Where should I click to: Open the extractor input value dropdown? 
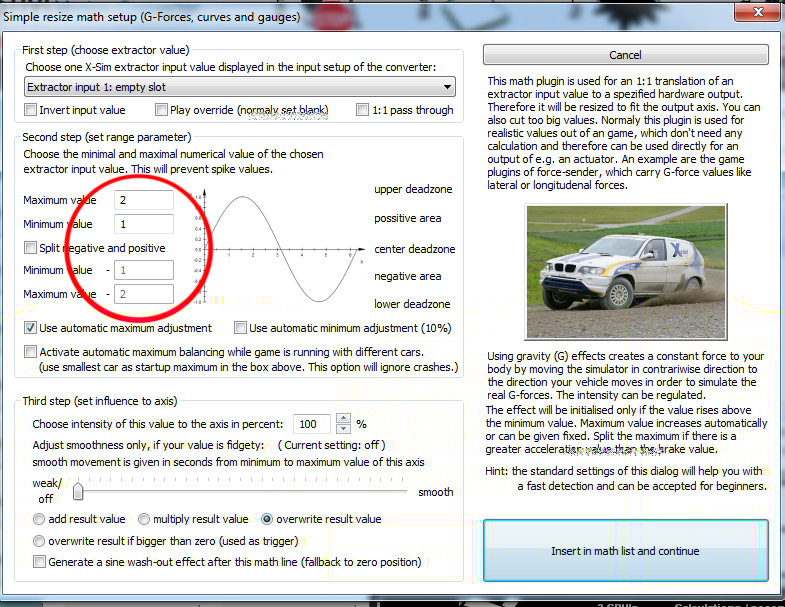click(x=239, y=87)
